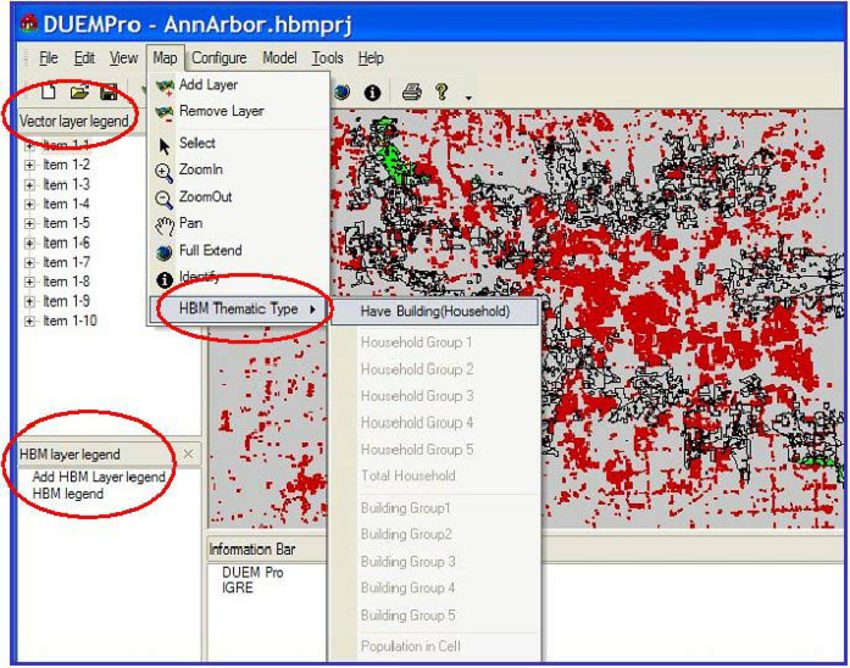Choose Pan in the Map menu

239,223
